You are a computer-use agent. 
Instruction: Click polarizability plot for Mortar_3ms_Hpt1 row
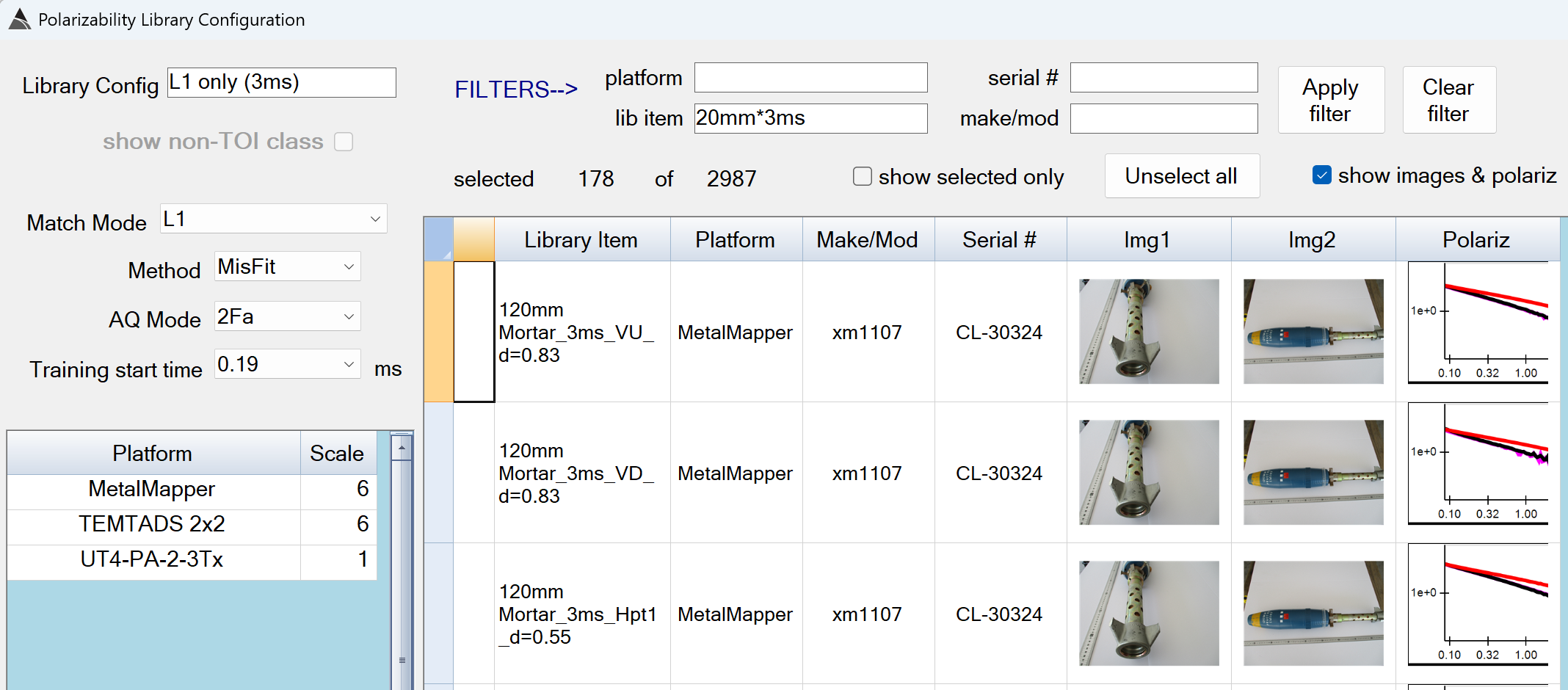click(x=1477, y=606)
